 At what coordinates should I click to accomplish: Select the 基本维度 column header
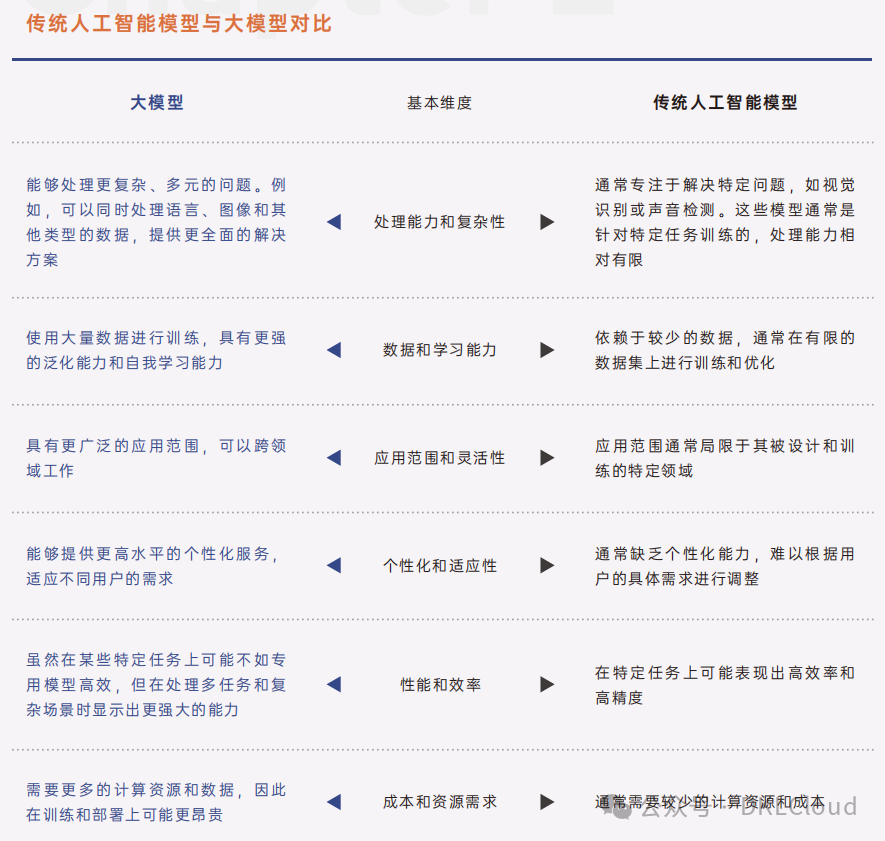click(x=438, y=103)
